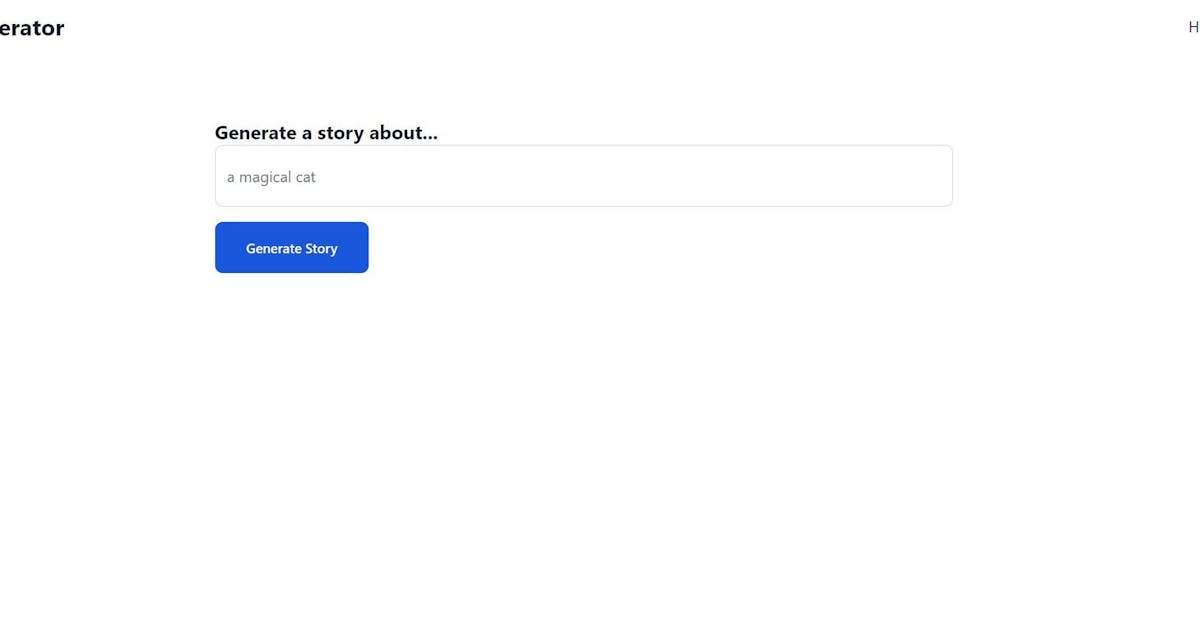Click the 'Generate a story about...' label

tap(326, 133)
